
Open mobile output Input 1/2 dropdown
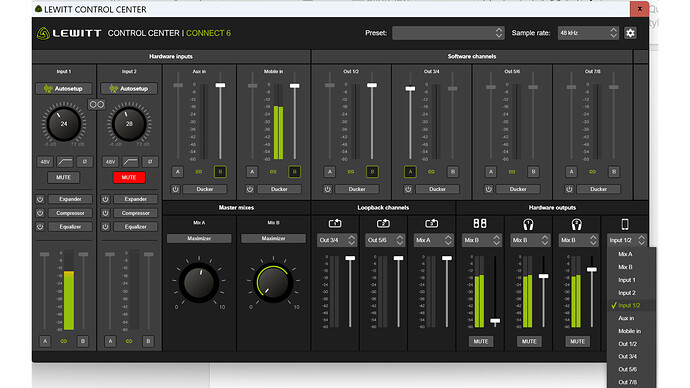[x=627, y=240]
